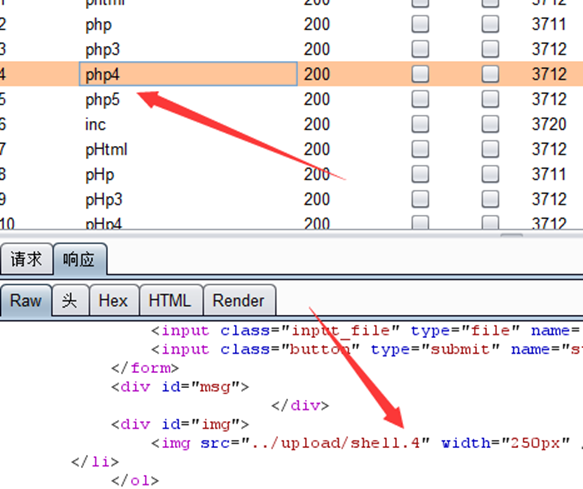This screenshot has height=489, width=583.
Task: Tick right checkbox in the inc row
Action: 490,124
